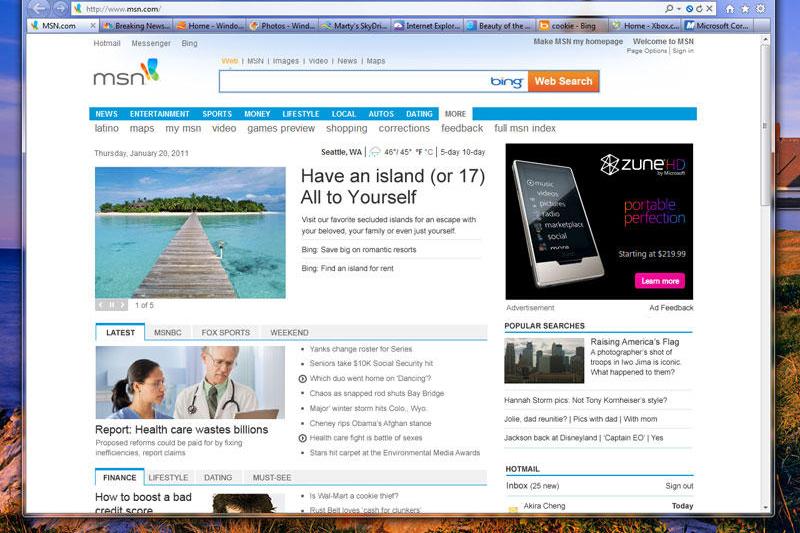Open the IE Tools gear icon
The image size is (800, 533).
click(x=761, y=8)
